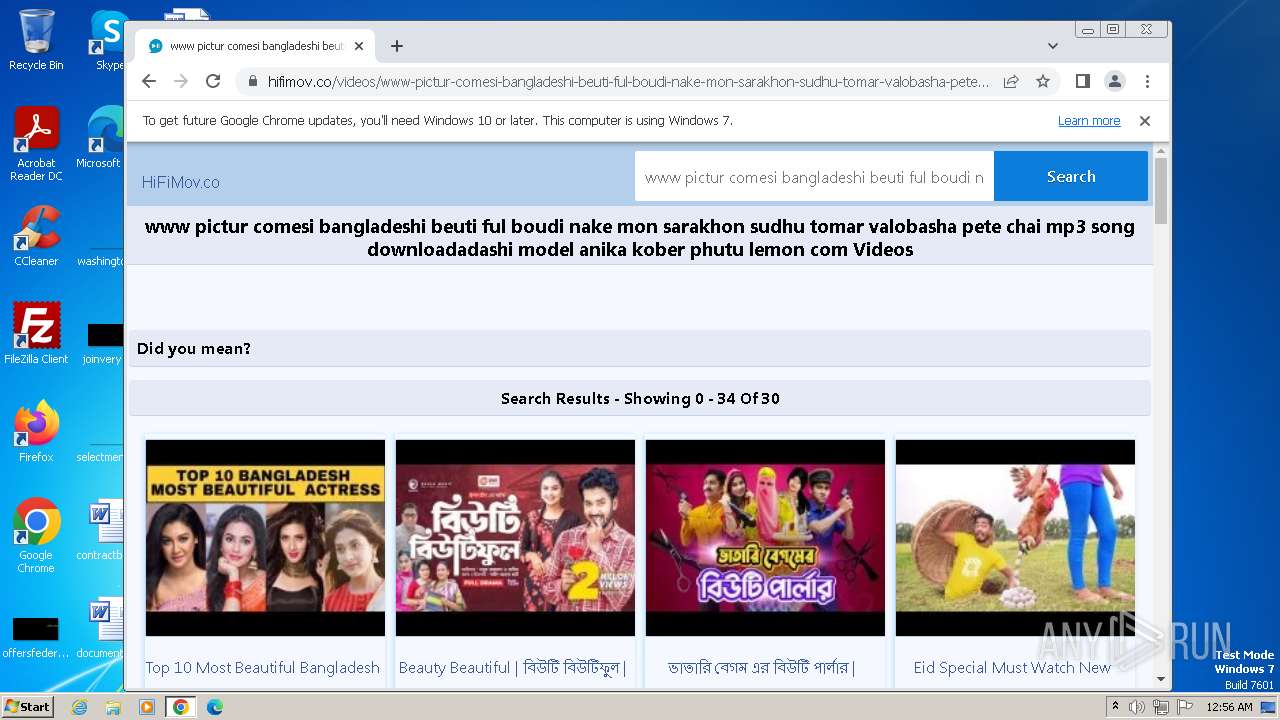Open the Start menu

click(27, 706)
